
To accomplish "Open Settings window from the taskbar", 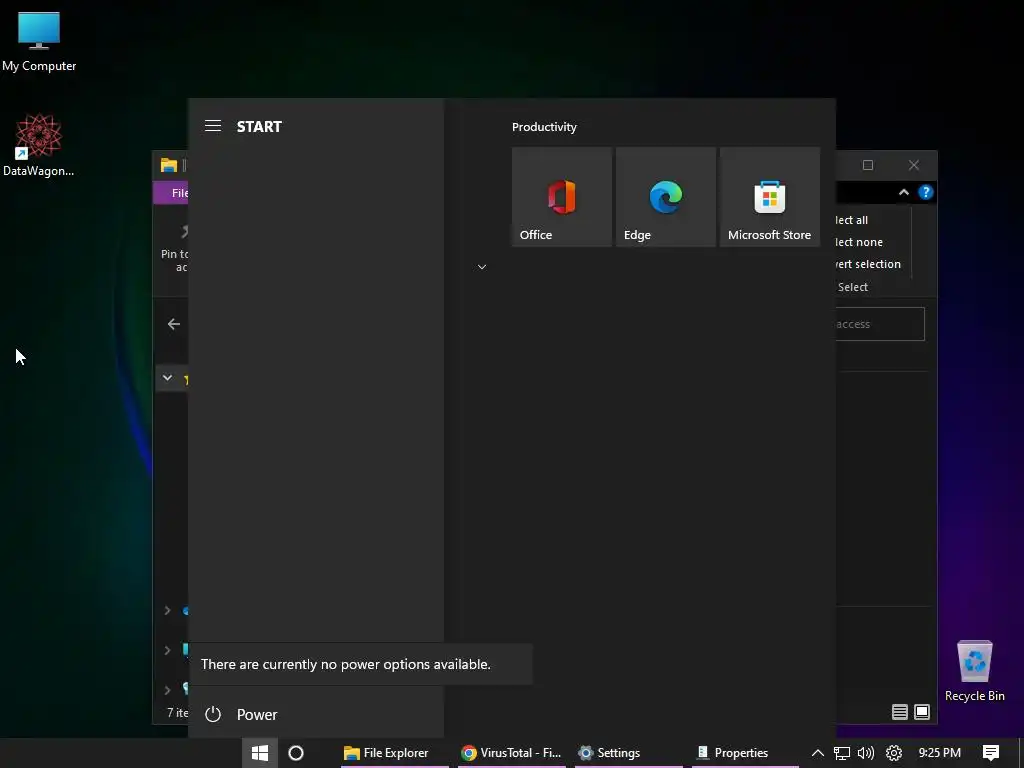I will (628, 753).
